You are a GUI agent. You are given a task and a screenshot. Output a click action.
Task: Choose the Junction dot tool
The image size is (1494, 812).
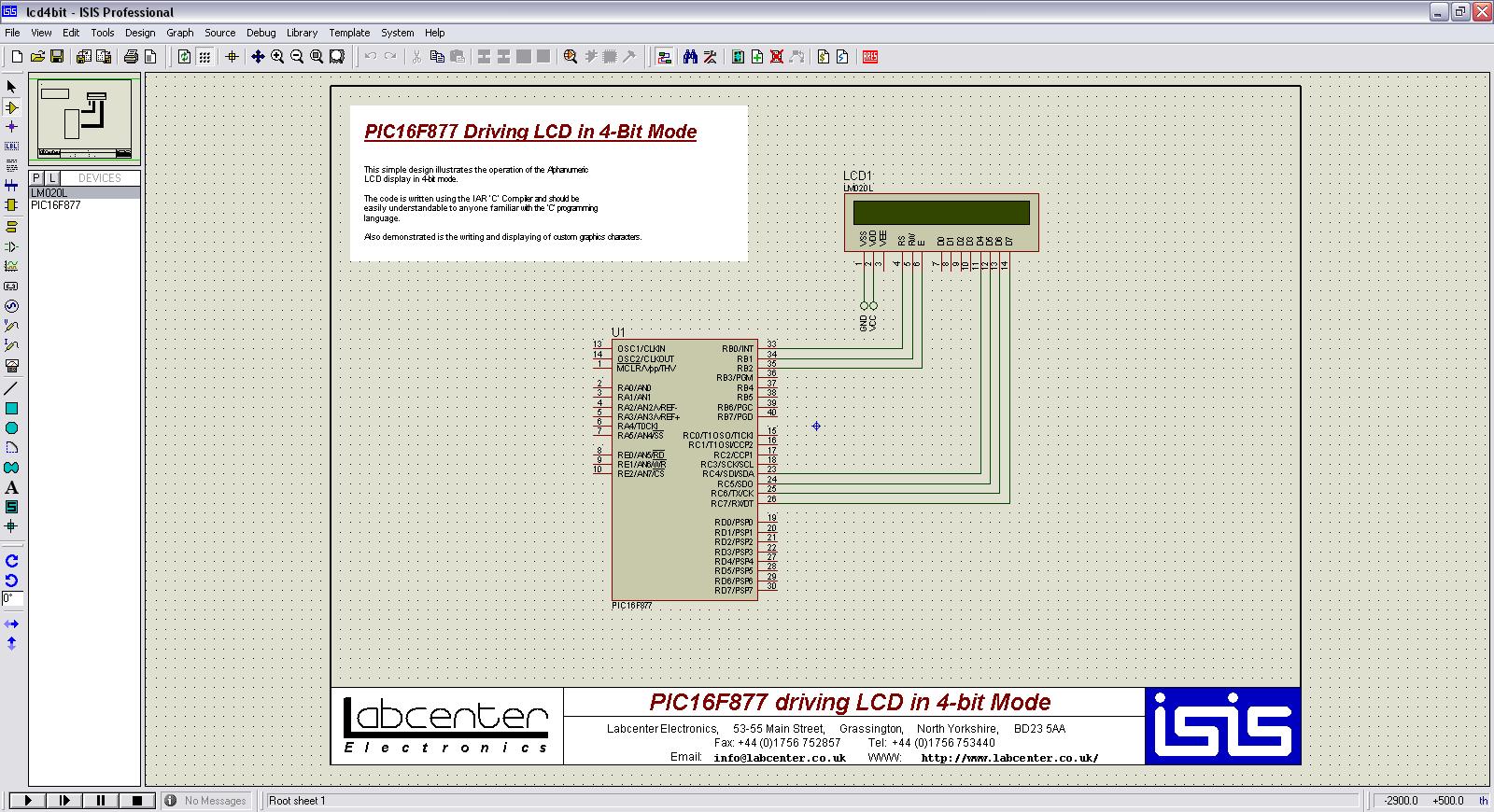(11, 127)
